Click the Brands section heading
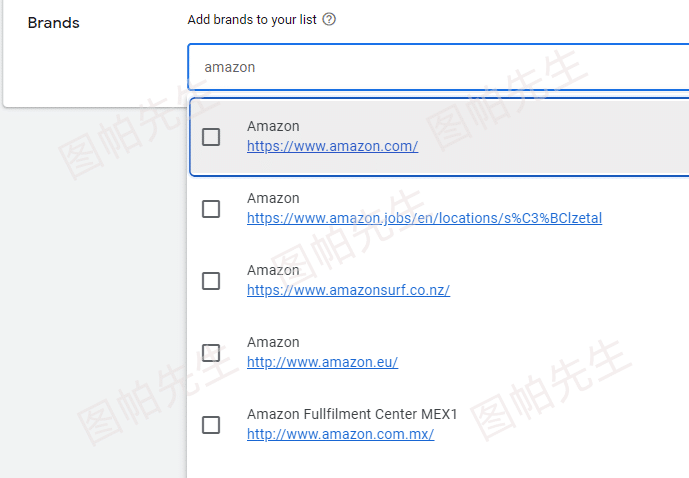 [x=54, y=23]
